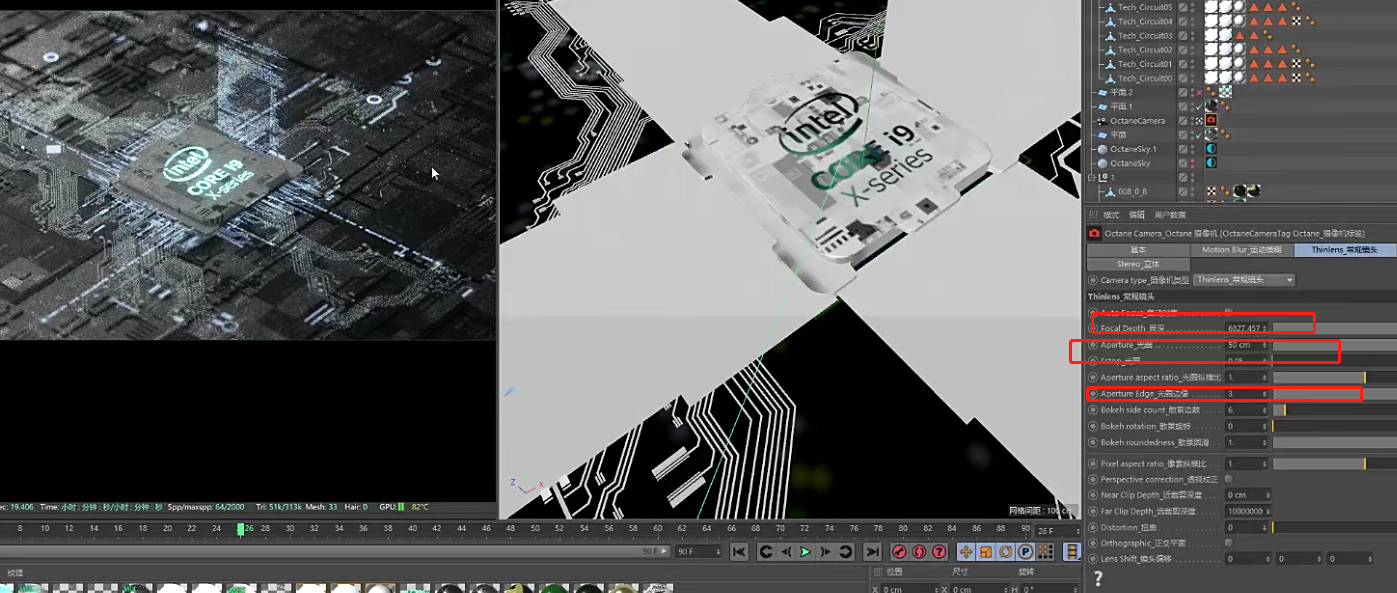Viewport: 1397px width, 593px height.
Task: Click the red keyframe selection question-mark icon
Action: click(x=939, y=551)
